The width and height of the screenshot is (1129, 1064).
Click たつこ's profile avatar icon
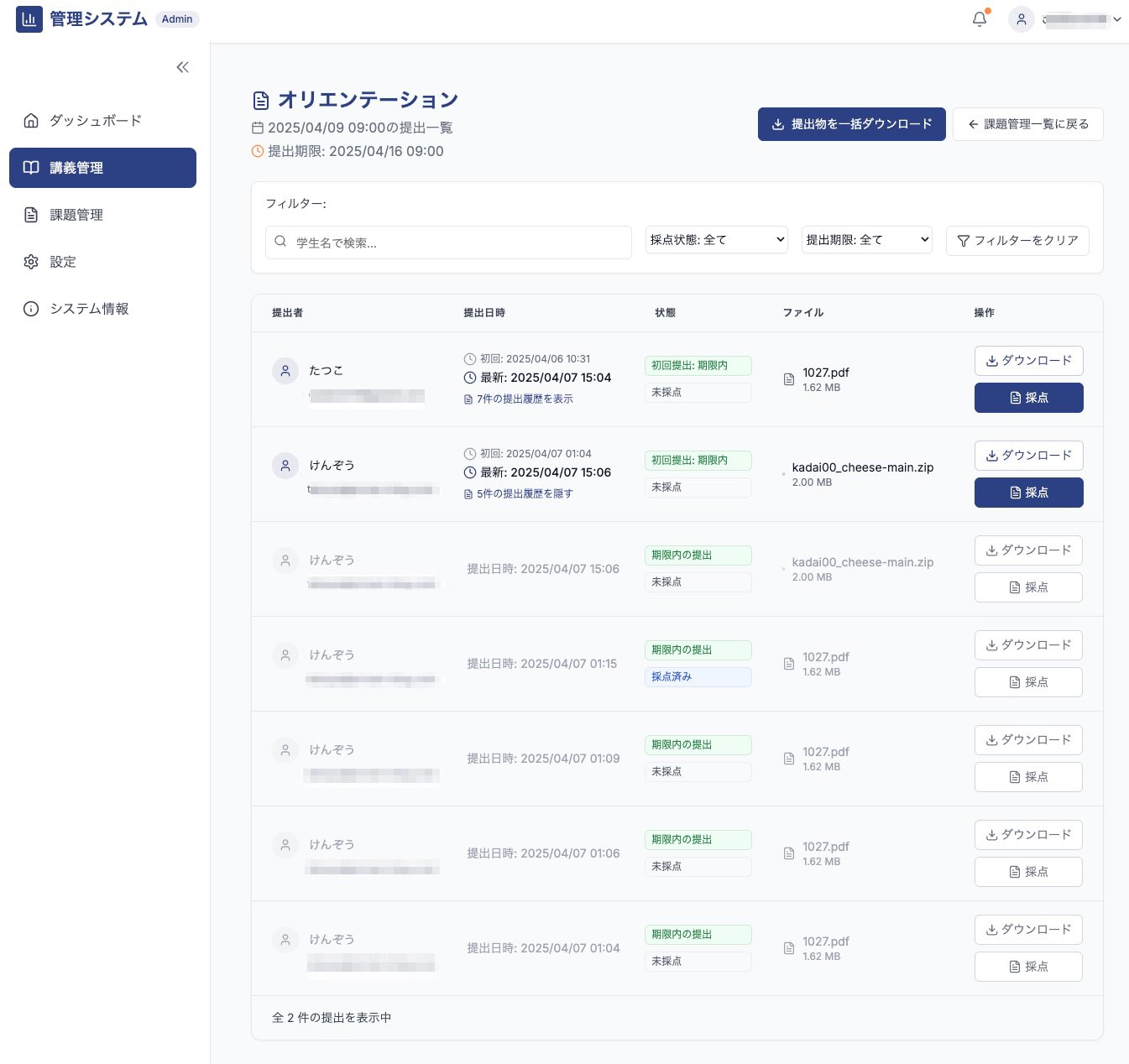point(285,371)
